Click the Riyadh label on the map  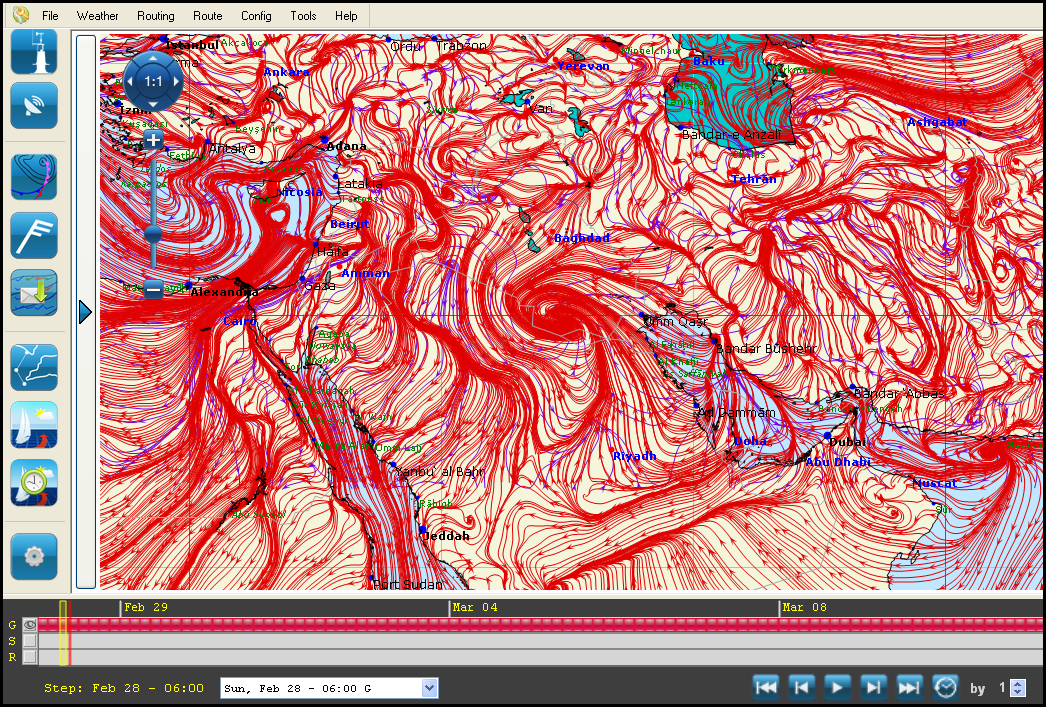[634, 456]
